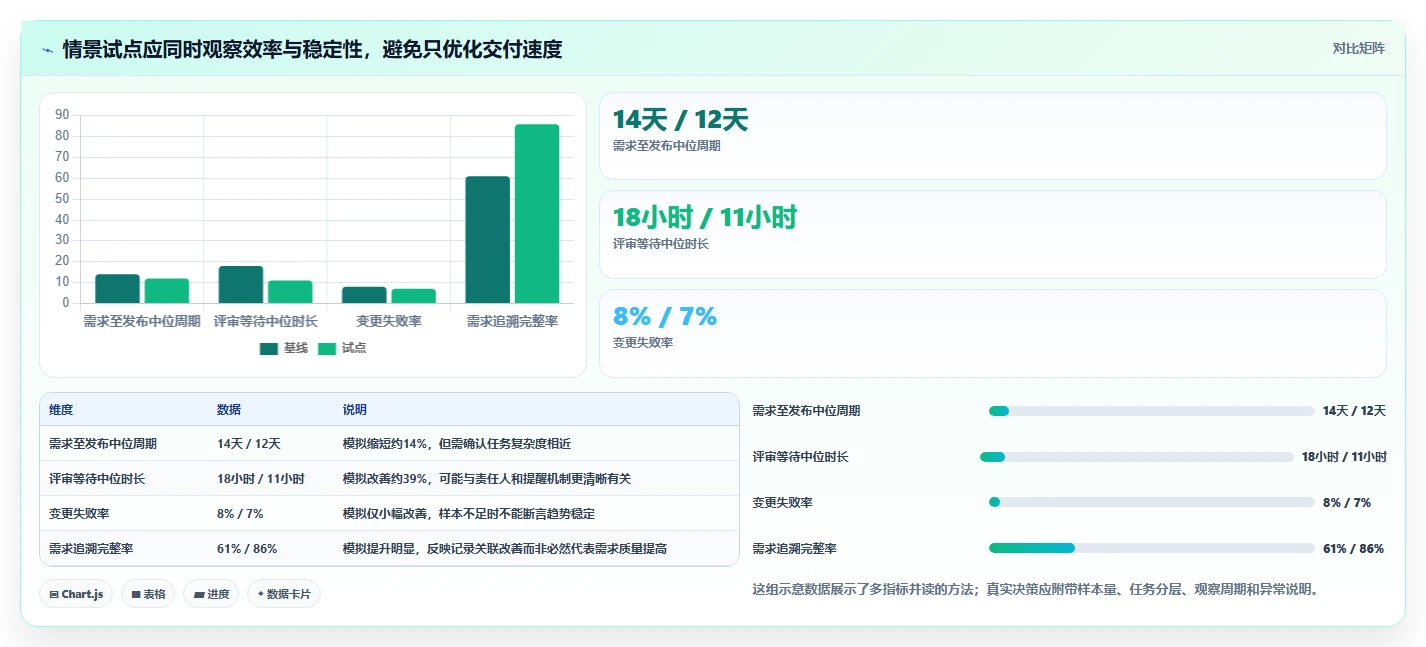Viewport: 1426px width, 647px height.
Task: Click the 基线 bar for 评审等待中位时长
Action: (x=241, y=285)
